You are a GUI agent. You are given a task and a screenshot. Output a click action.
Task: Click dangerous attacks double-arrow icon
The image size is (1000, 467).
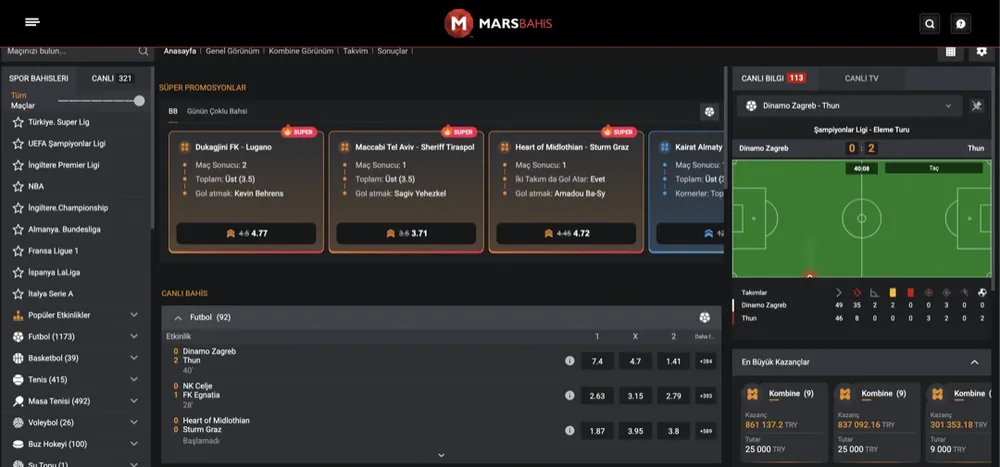[857, 292]
